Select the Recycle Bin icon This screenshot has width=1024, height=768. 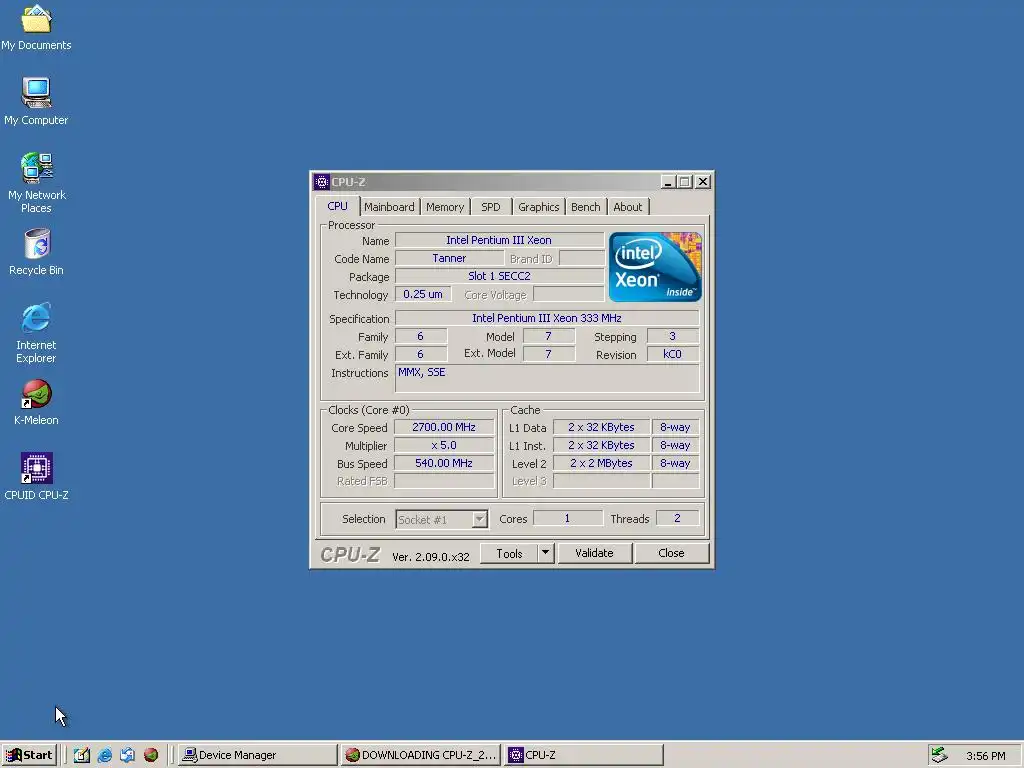[36, 251]
